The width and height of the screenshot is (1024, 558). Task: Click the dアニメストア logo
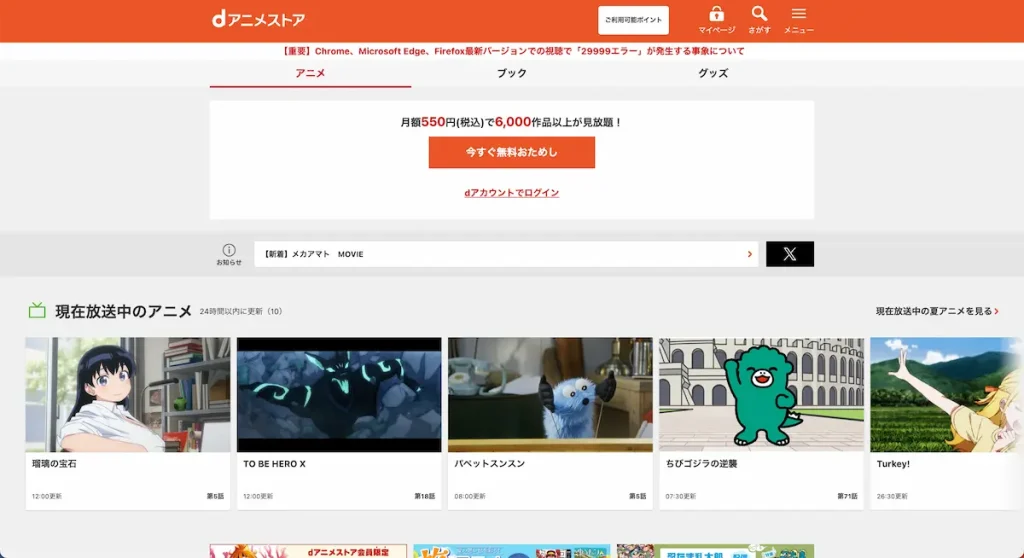259,20
